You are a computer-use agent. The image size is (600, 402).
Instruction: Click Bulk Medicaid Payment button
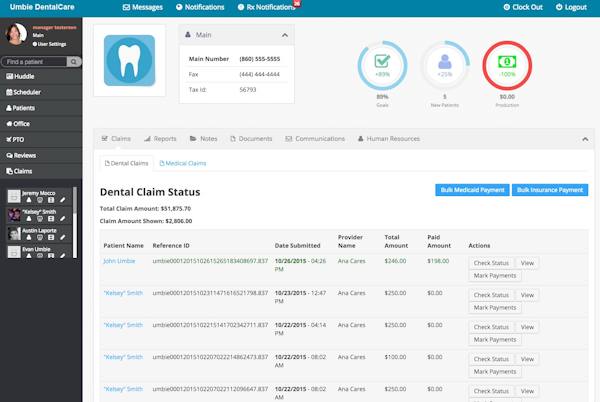coord(471,189)
